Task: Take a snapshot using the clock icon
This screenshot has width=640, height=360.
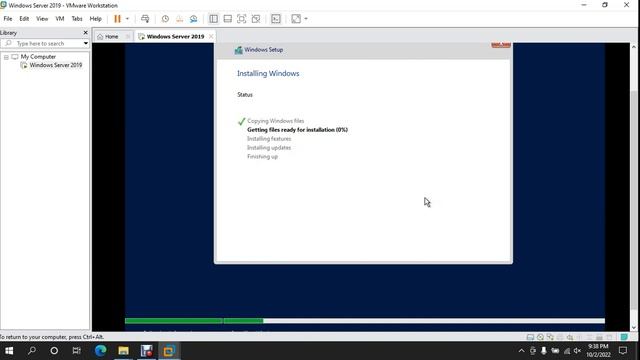Action: point(165,19)
